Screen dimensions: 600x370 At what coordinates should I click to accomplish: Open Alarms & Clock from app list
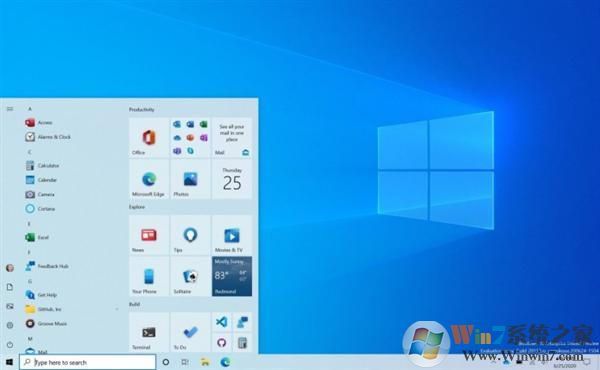[x=73, y=137]
